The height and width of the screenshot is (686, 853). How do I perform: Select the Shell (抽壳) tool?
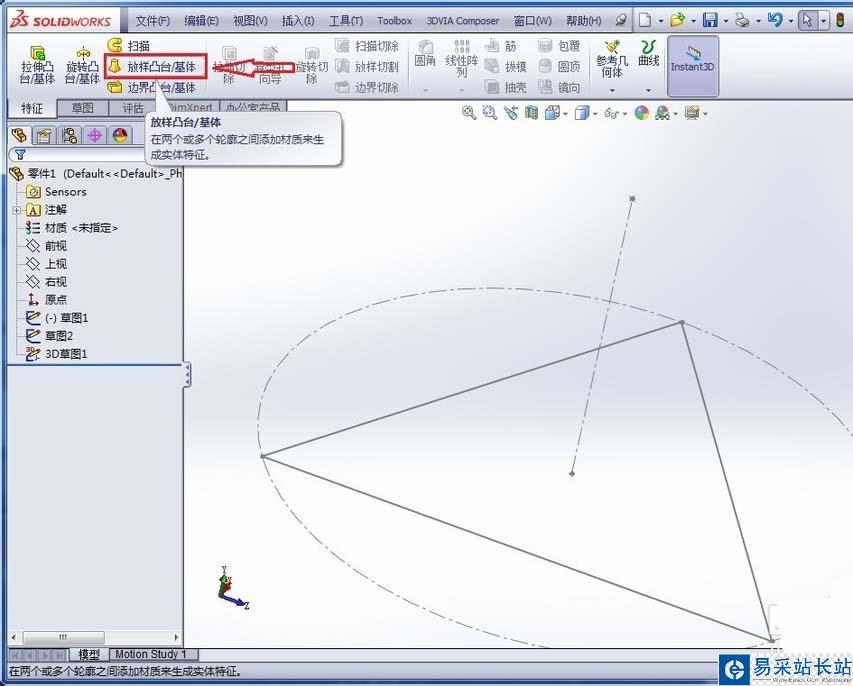tap(505, 87)
